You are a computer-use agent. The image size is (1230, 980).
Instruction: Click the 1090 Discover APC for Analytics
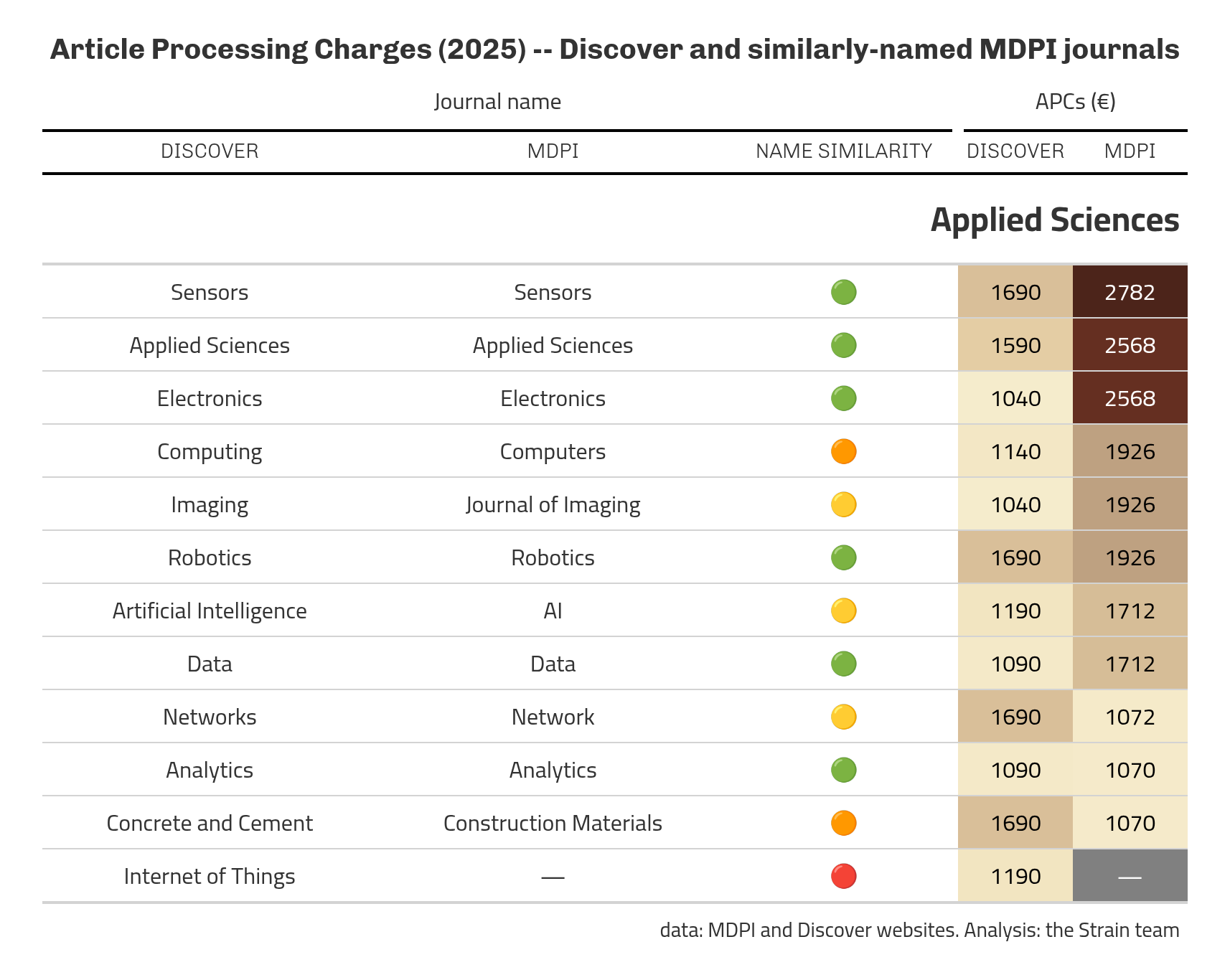(1015, 770)
